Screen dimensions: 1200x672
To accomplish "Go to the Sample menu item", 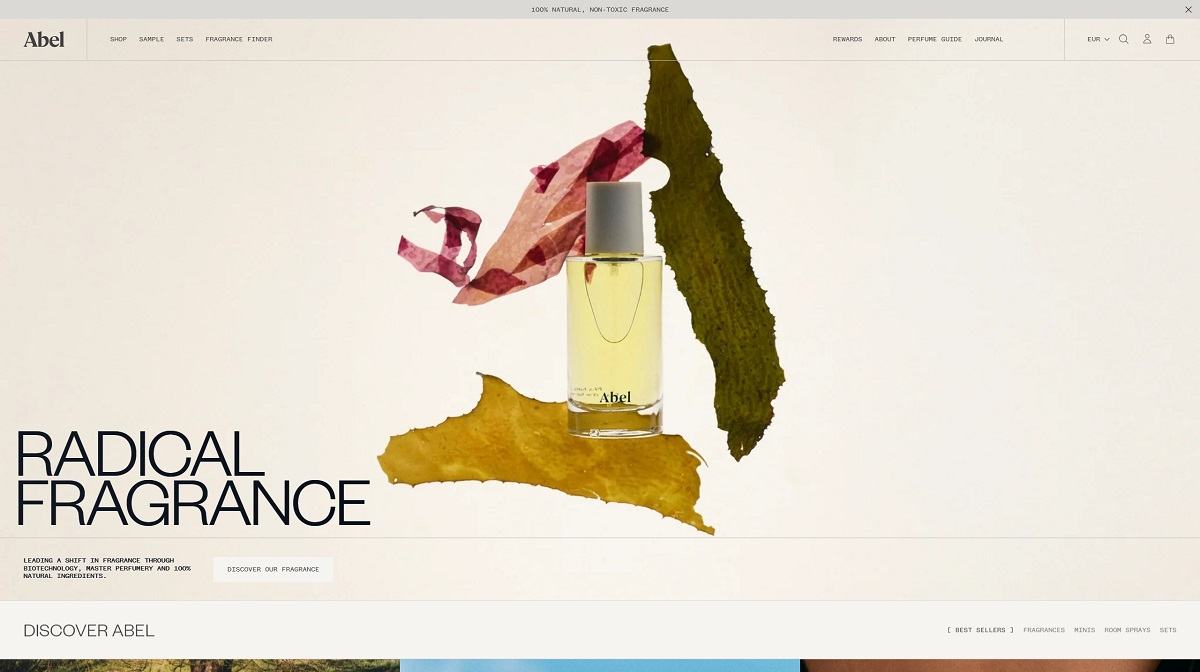I will pos(151,39).
